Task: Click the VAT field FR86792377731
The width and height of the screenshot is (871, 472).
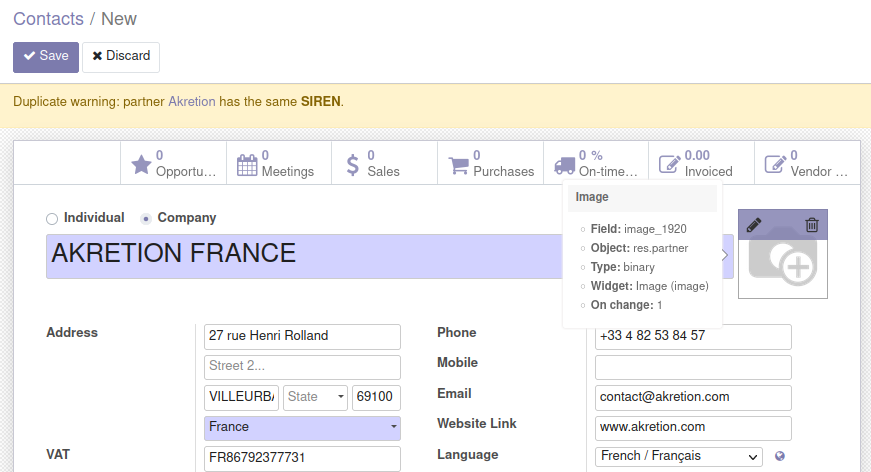Action: coord(302,459)
